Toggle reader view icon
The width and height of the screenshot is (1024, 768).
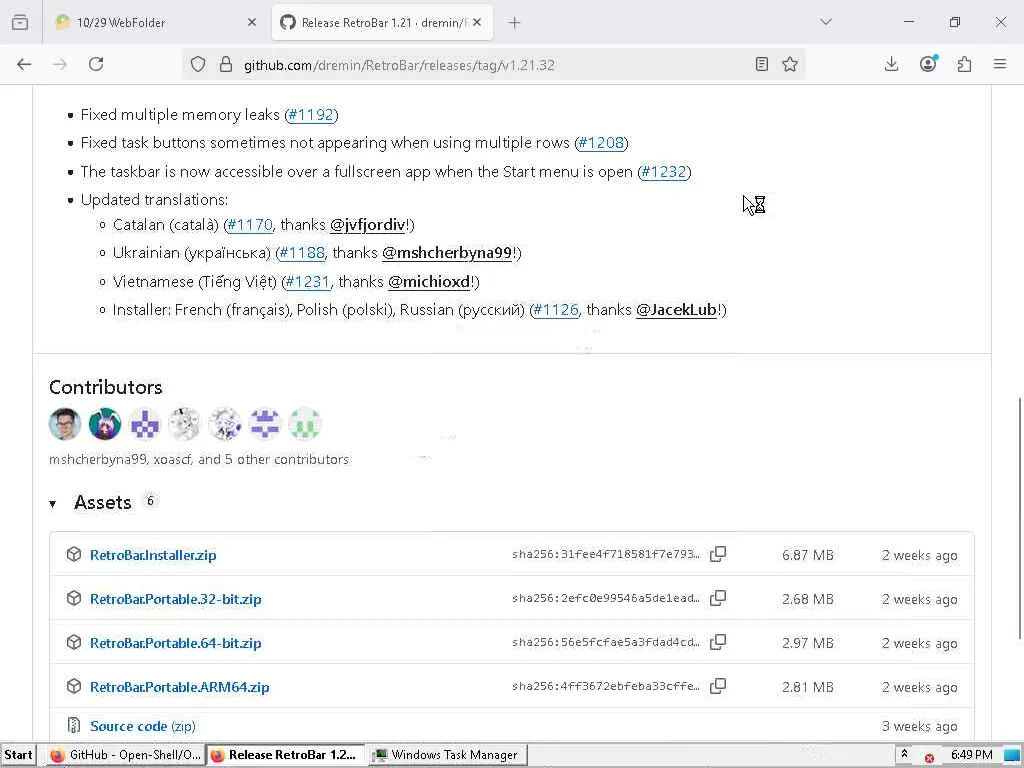[761, 64]
